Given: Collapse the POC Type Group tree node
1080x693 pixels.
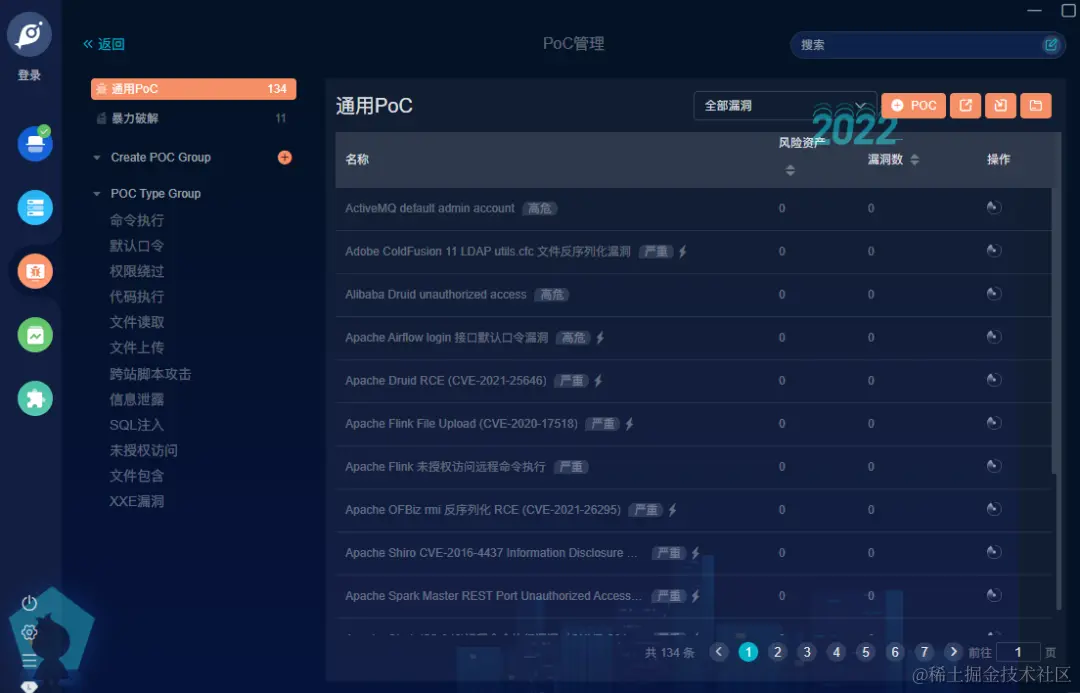Looking at the screenshot, I should click(96, 194).
